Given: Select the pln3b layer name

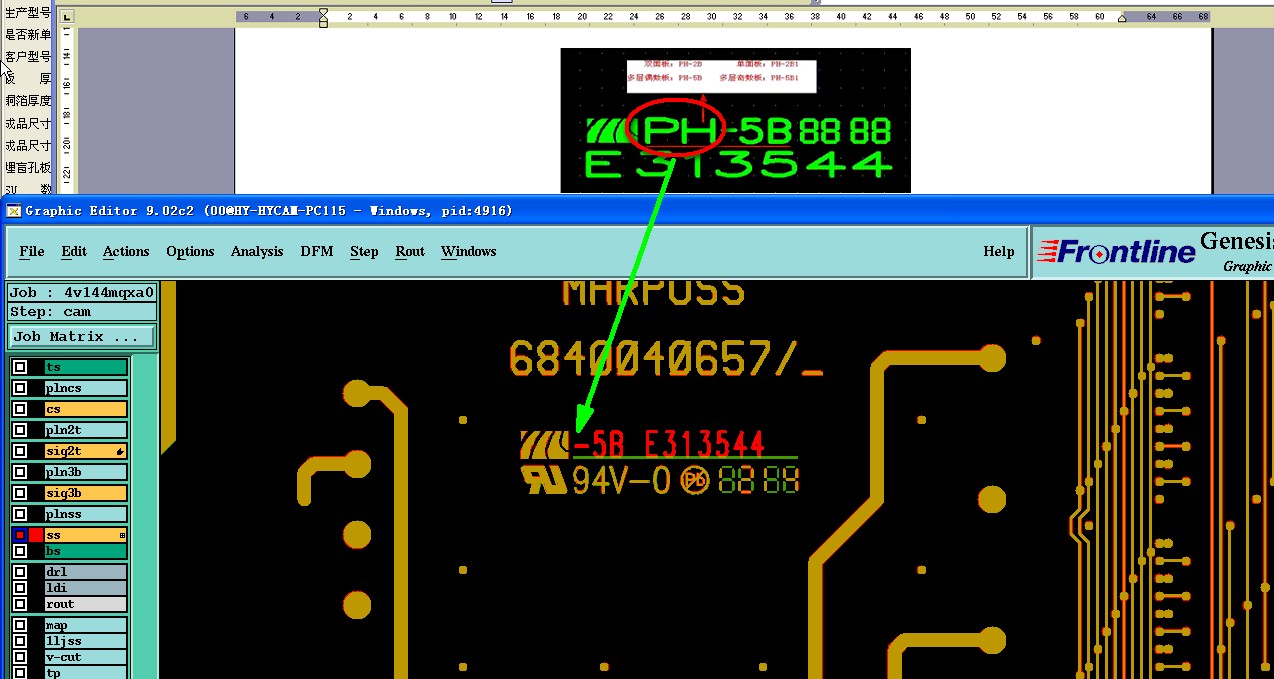Looking at the screenshot, I should [x=86, y=472].
